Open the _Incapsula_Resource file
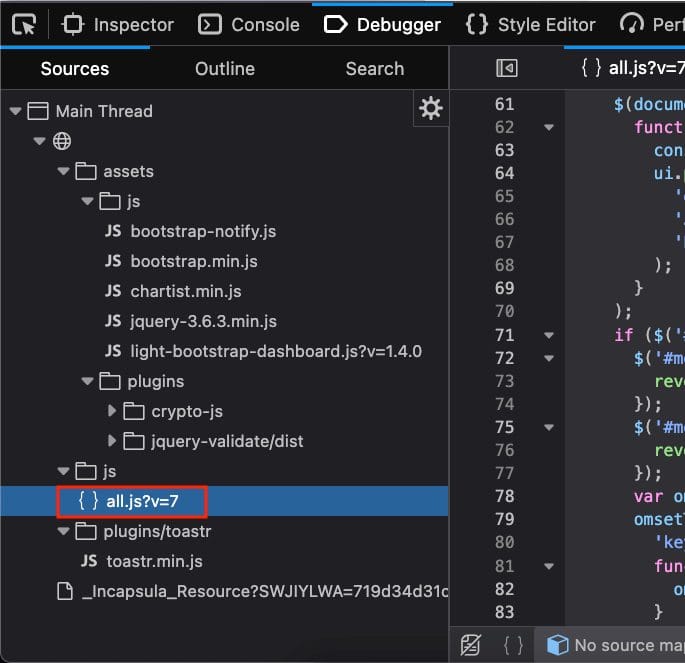Image resolution: width=685 pixels, height=663 pixels. [266, 591]
